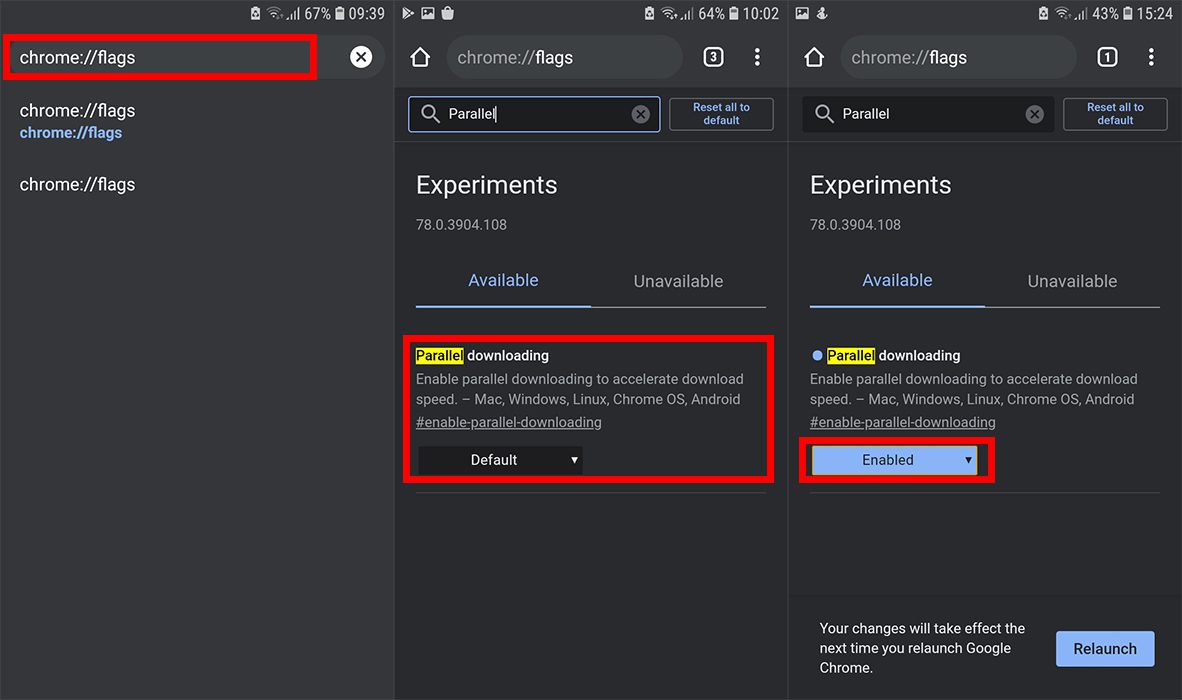Tap the home icon in the right screen
This screenshot has width=1182, height=700.
click(814, 57)
